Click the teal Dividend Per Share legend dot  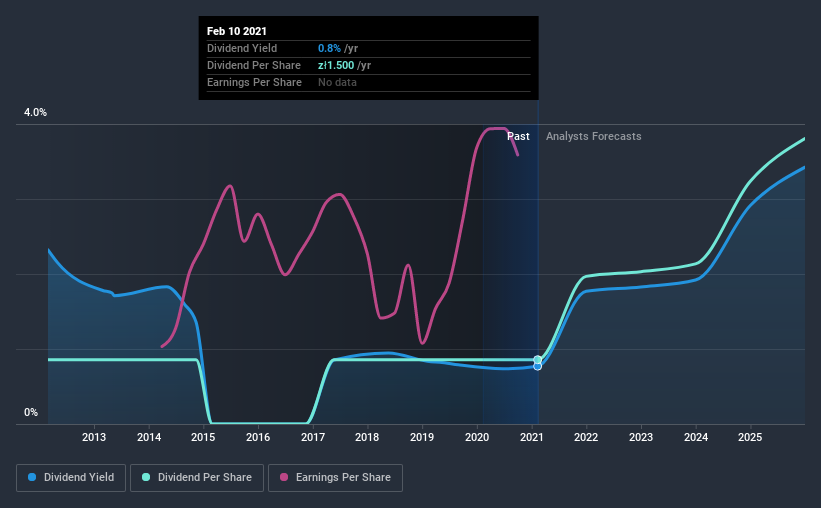146,477
